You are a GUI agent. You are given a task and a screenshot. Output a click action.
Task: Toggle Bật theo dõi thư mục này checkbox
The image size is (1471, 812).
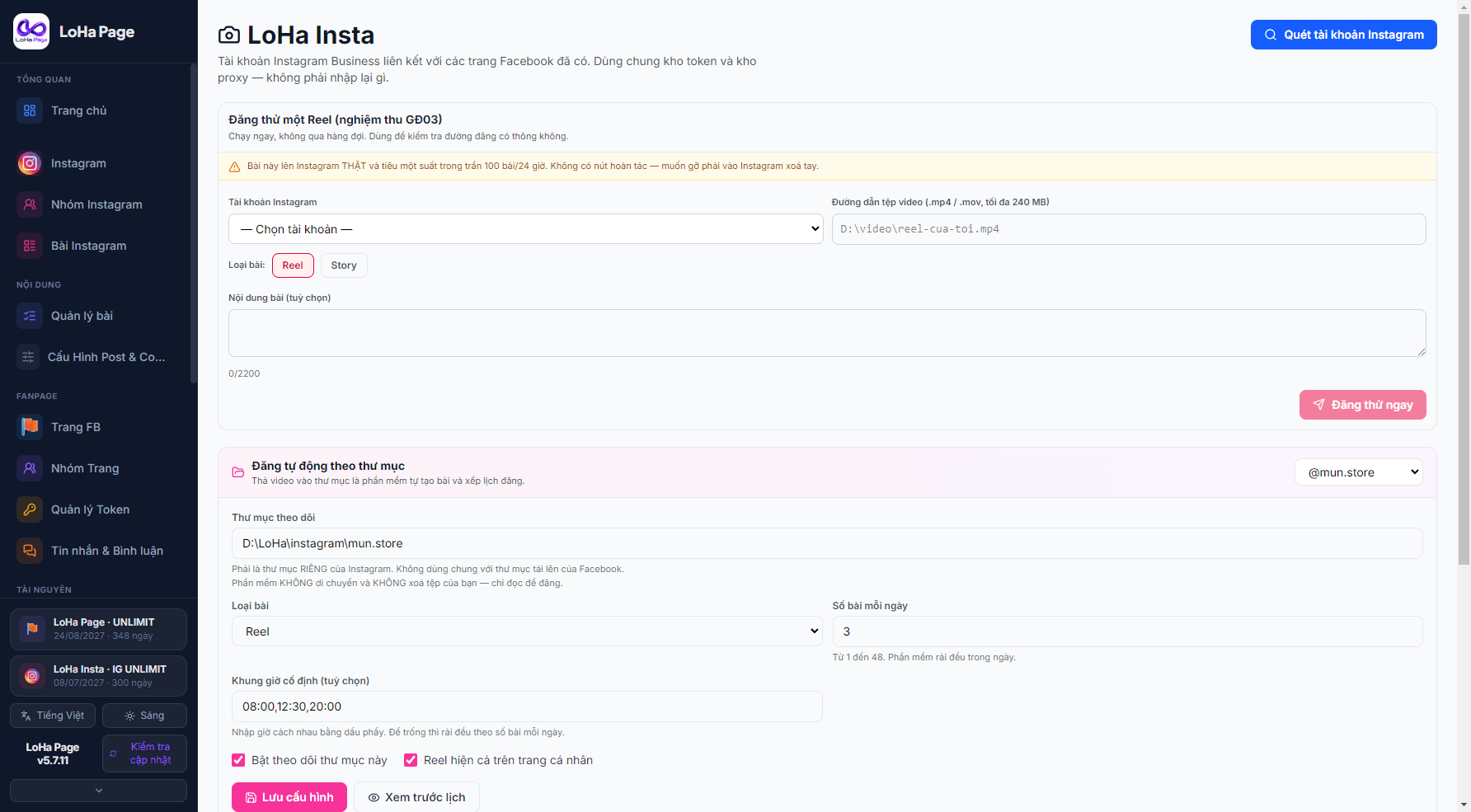[x=238, y=760]
